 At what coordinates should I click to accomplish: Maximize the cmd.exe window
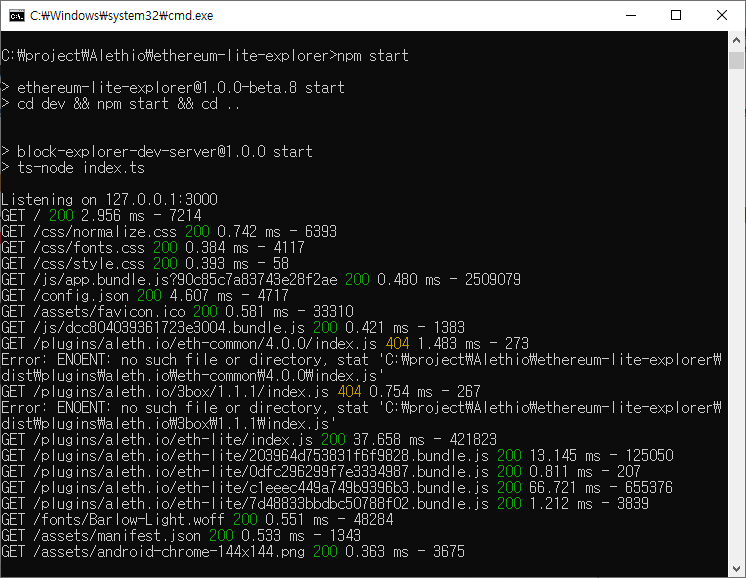(x=676, y=16)
